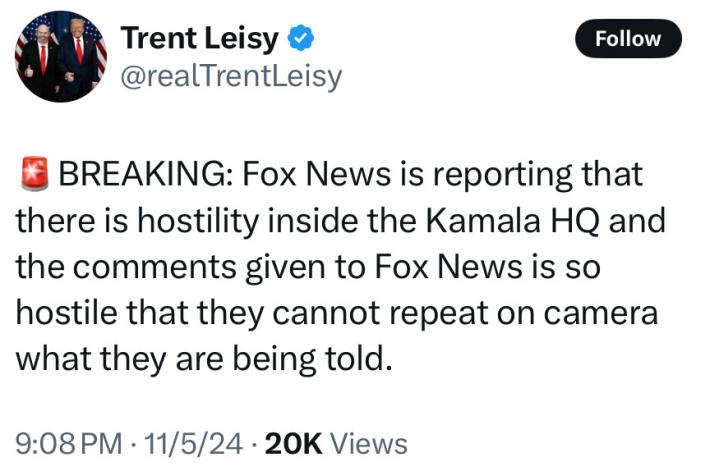The image size is (710, 471).
Task: Click the blue verified checkmark badge
Action: (x=301, y=39)
